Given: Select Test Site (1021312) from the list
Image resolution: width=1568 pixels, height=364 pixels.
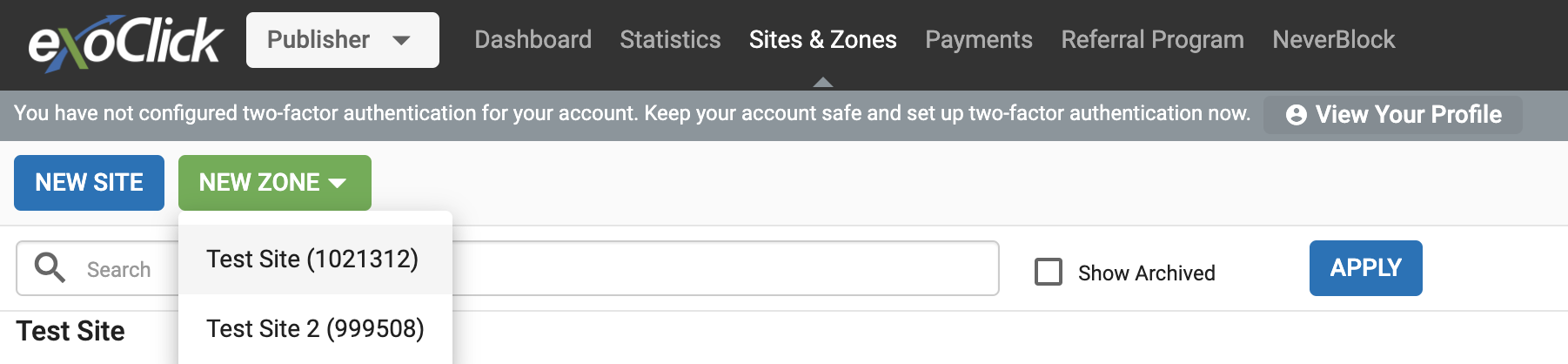Looking at the screenshot, I should tap(312, 260).
